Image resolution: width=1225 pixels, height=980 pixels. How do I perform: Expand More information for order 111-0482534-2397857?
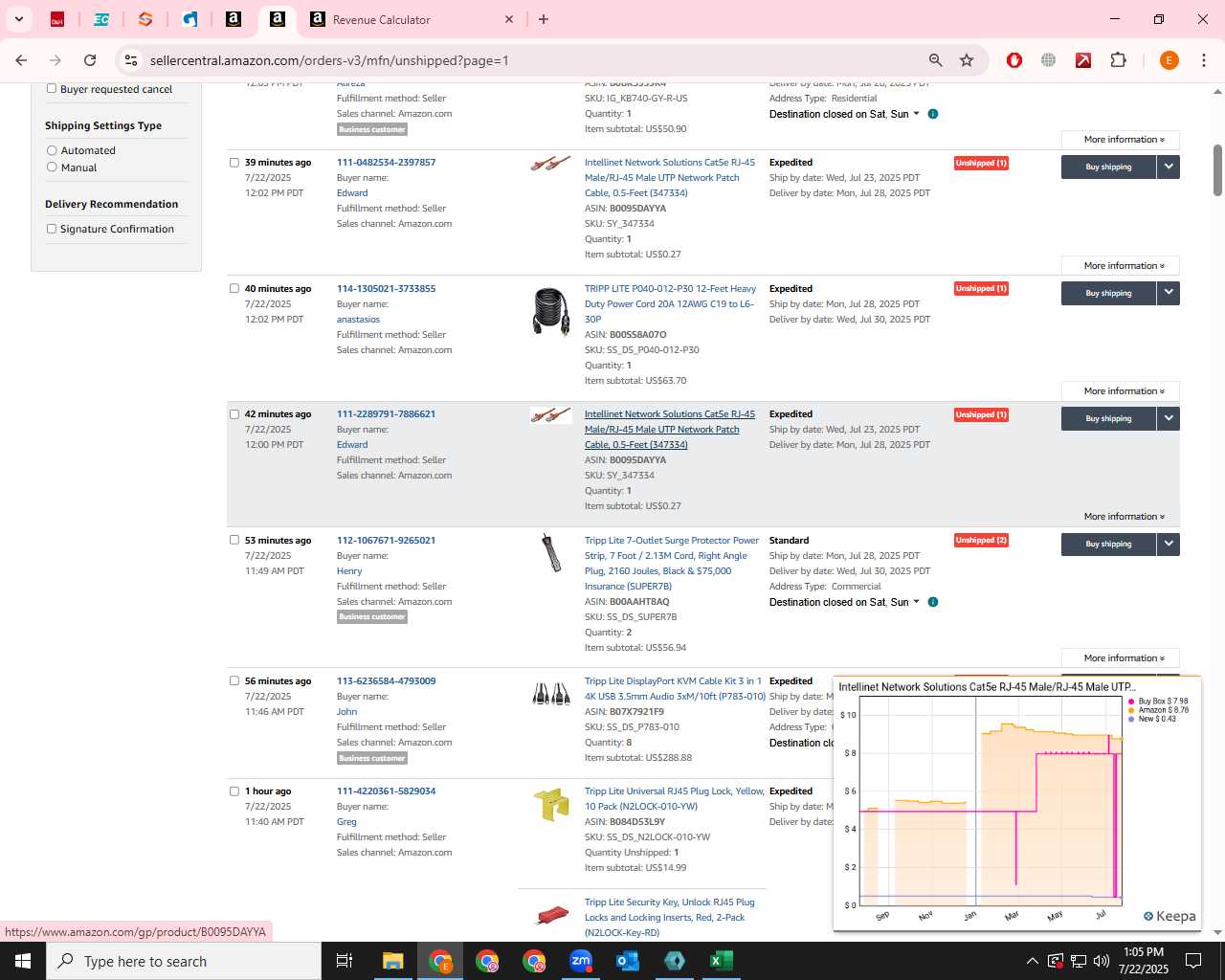[x=1121, y=266]
